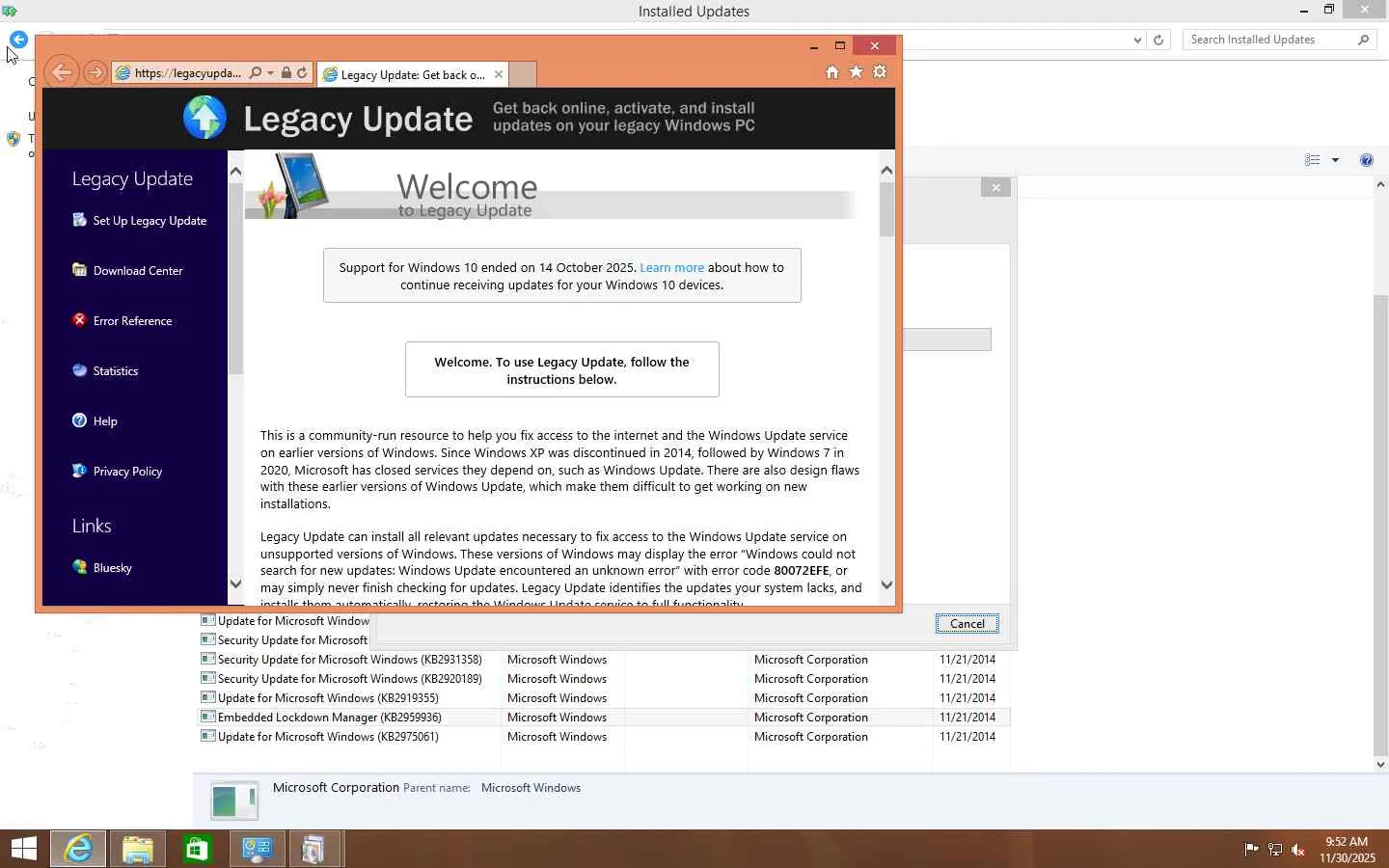
Task: Click the magnifier in Search Installed Updates box
Action: 1363,40
